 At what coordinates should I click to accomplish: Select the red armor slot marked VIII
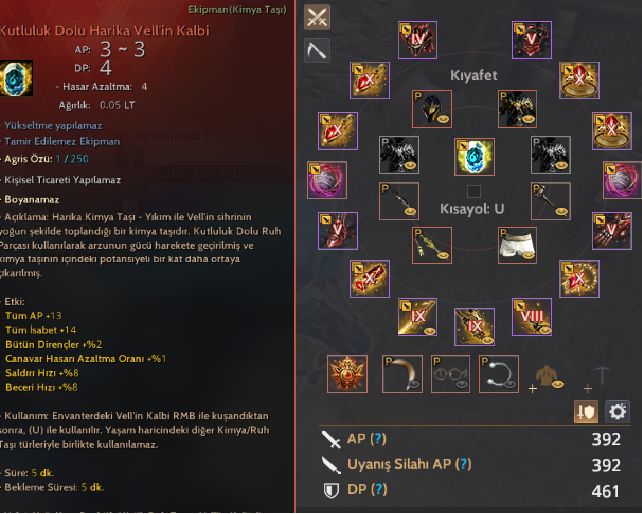(531, 317)
